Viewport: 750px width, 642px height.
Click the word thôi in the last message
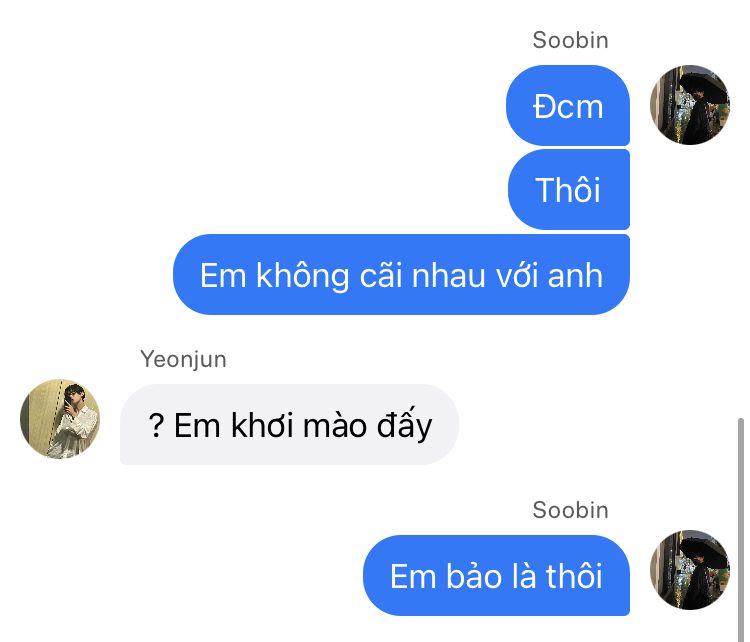(574, 576)
